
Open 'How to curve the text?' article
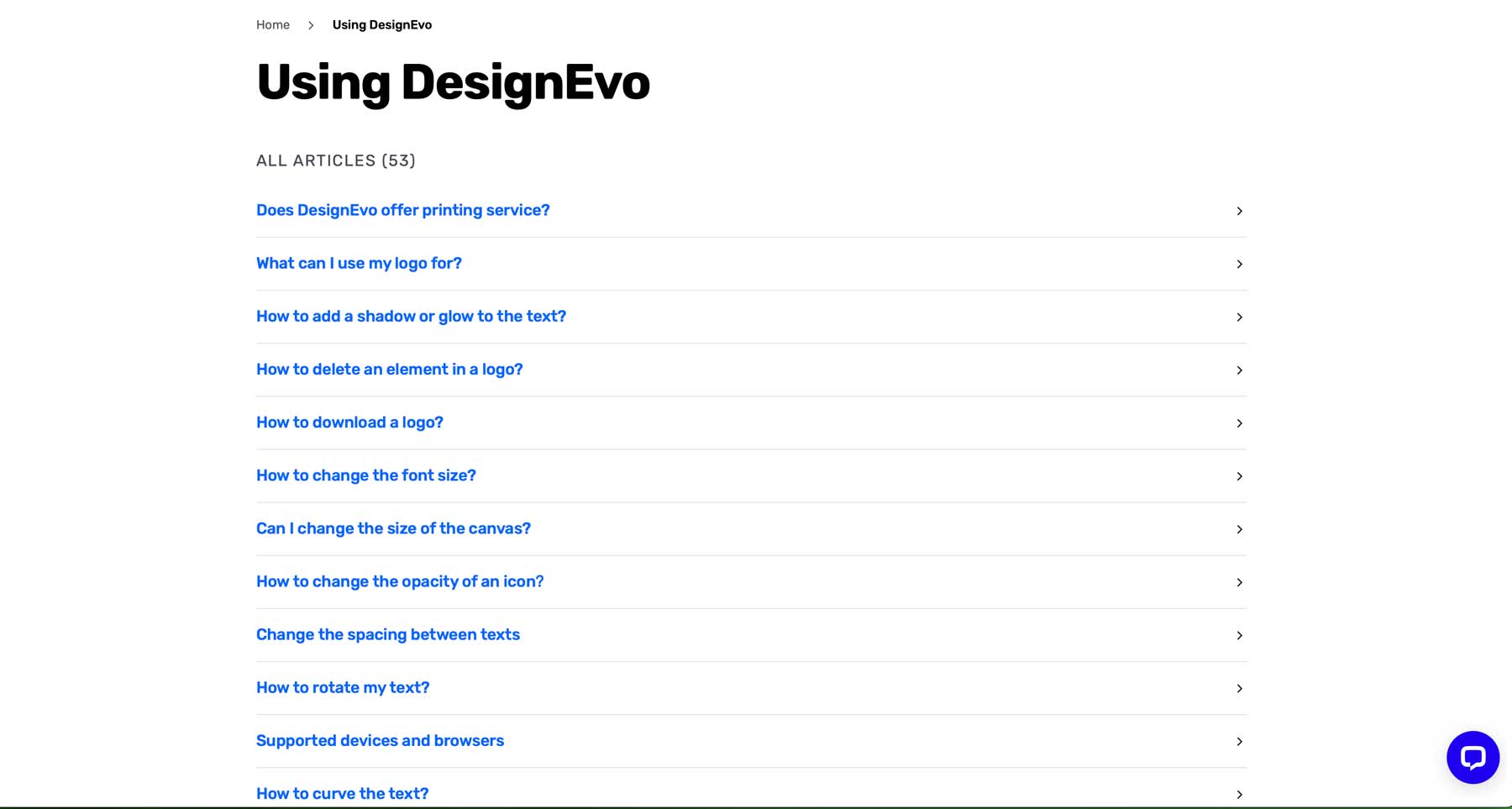(342, 793)
